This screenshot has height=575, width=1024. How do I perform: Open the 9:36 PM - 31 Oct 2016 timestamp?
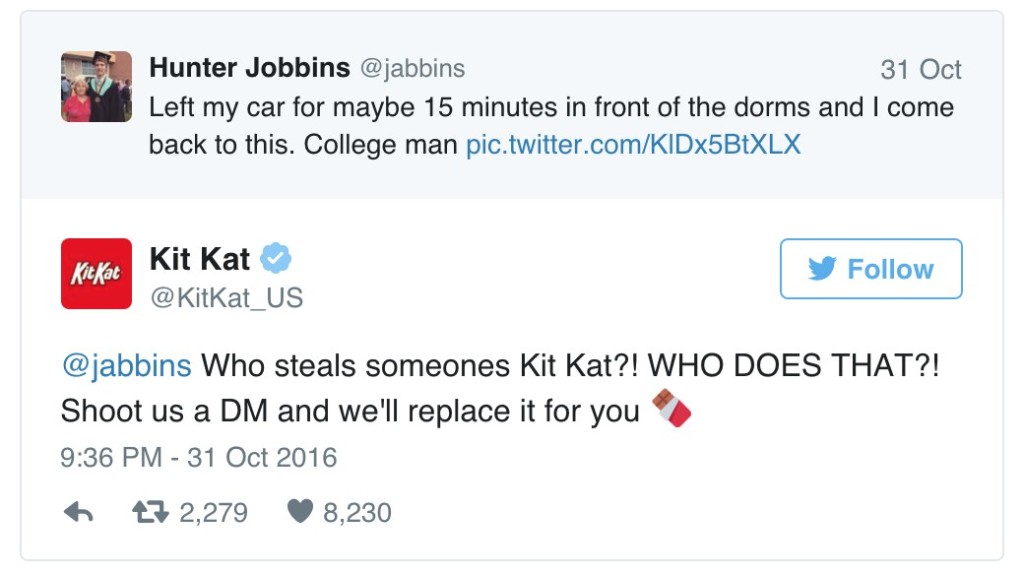tap(199, 458)
